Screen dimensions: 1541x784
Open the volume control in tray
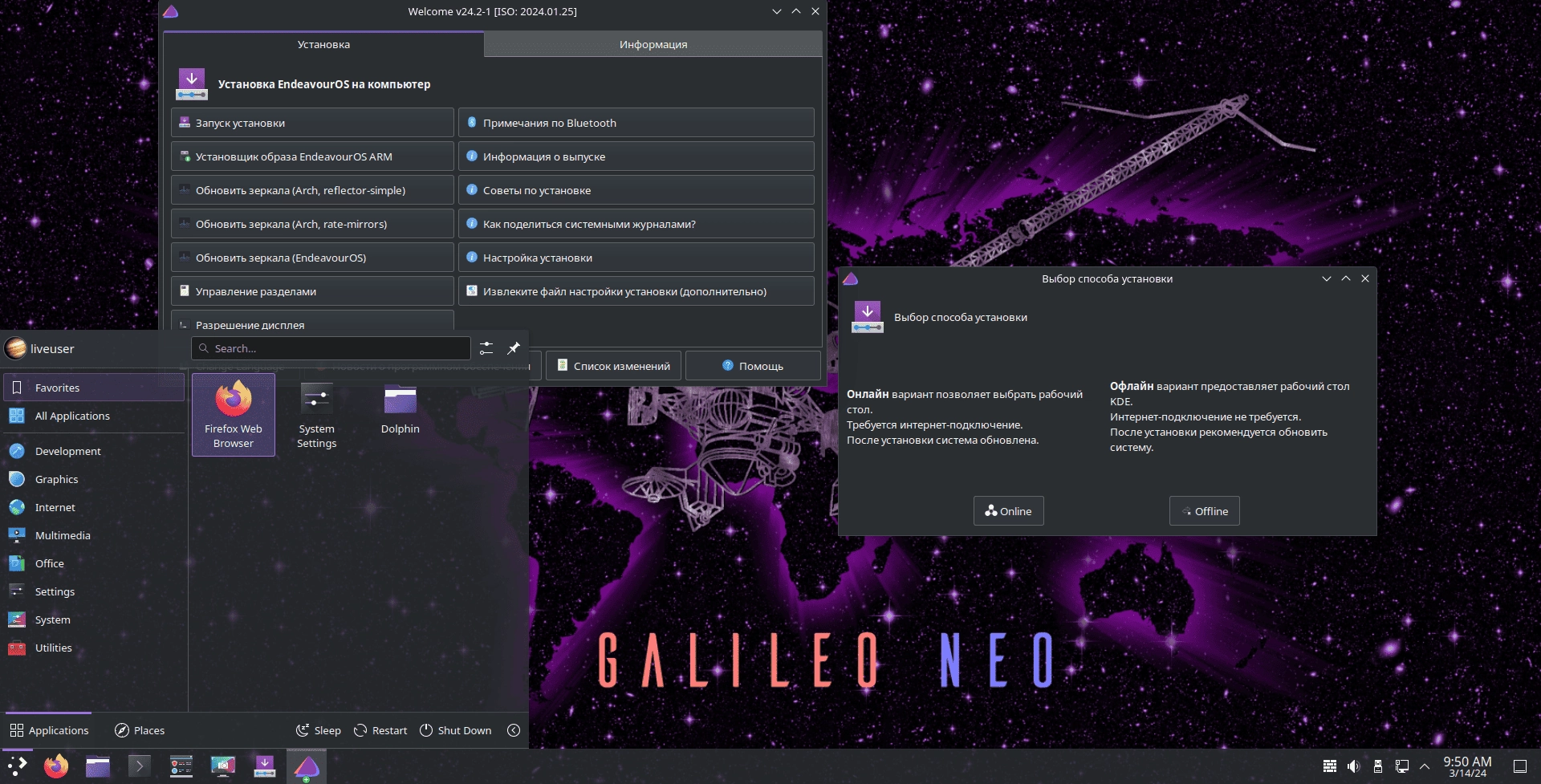pos(1354,766)
